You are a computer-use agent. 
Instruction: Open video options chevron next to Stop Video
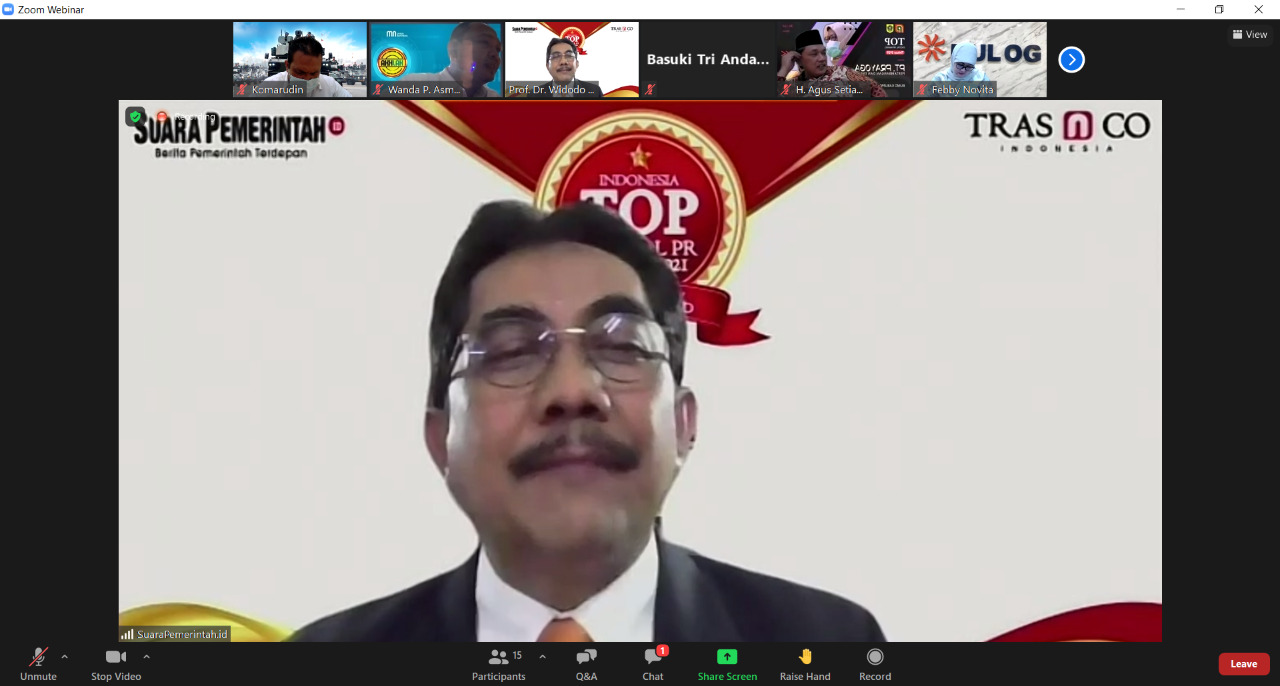[145, 656]
